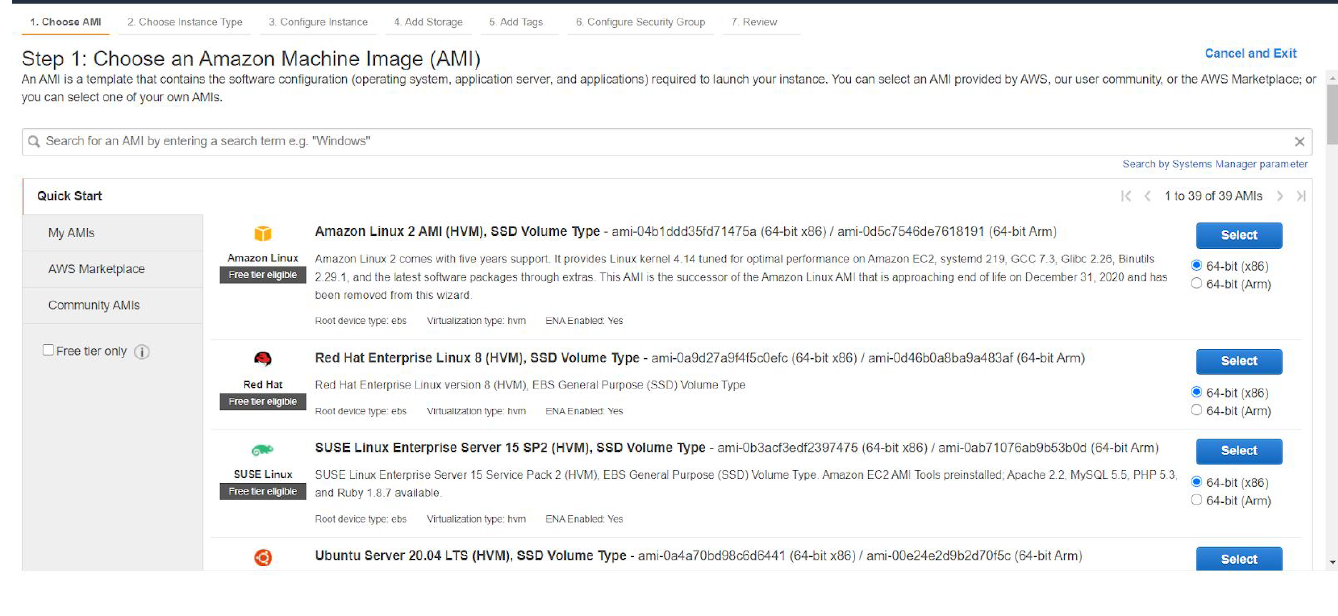
Task: Choose 64-bit (x86) for SUSE Linux Enterprise Server
Action: click(1197, 483)
